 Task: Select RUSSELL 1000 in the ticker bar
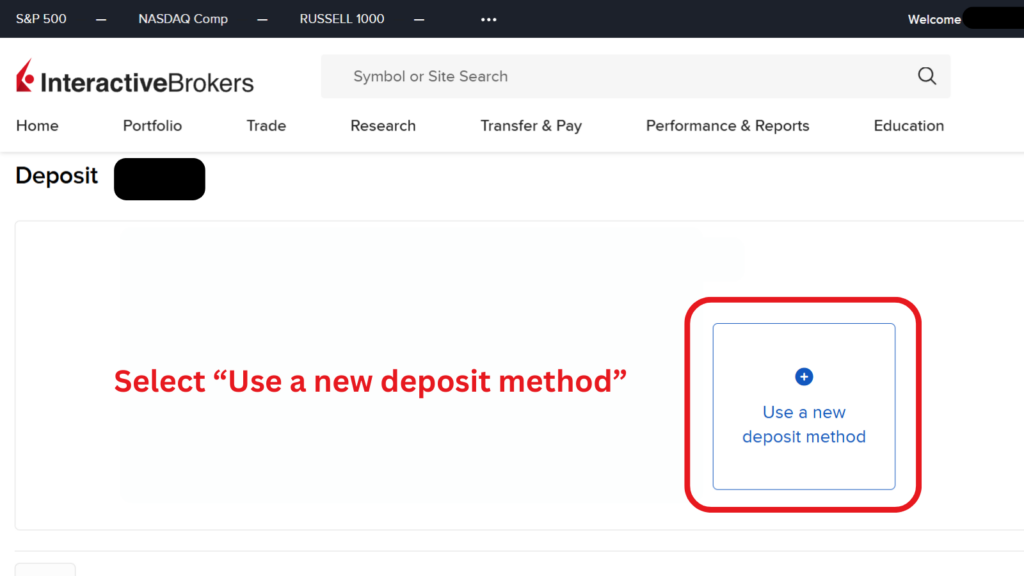point(342,18)
